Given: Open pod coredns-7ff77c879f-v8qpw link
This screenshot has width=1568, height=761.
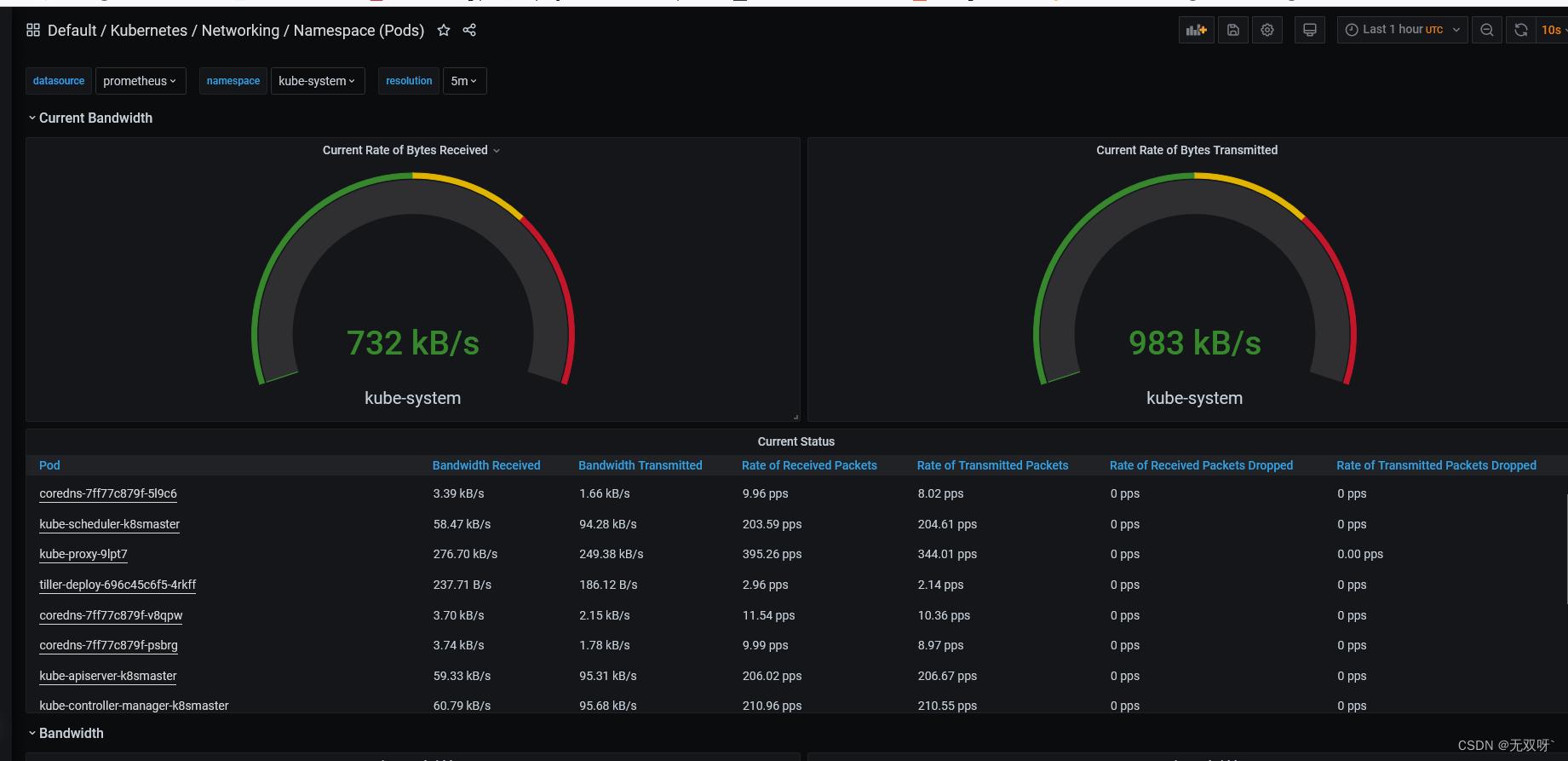Looking at the screenshot, I should [111, 615].
